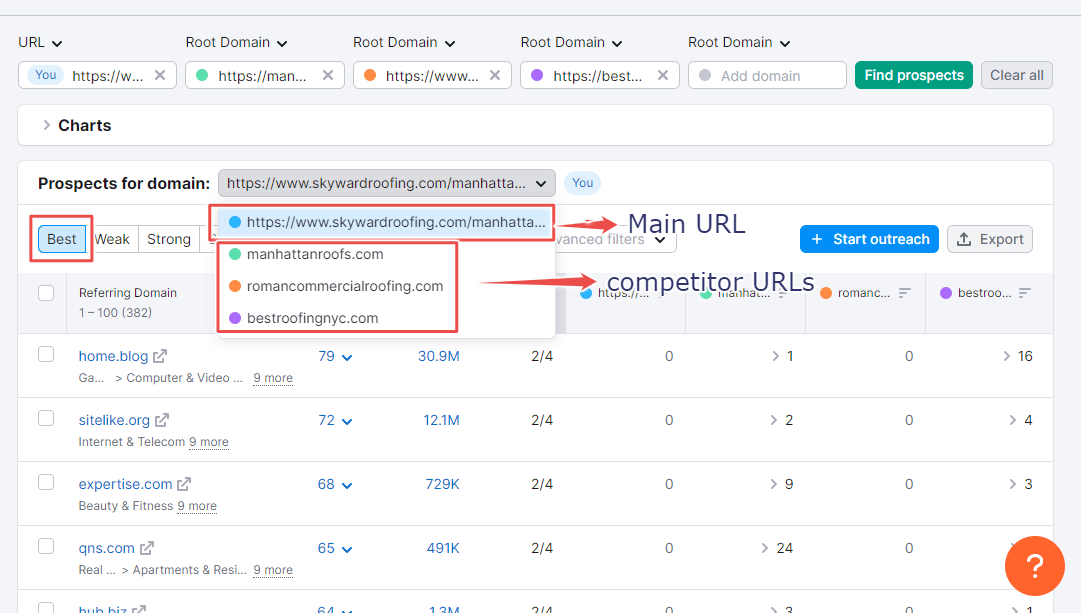Show 9 more categories for home.blog

273,378
